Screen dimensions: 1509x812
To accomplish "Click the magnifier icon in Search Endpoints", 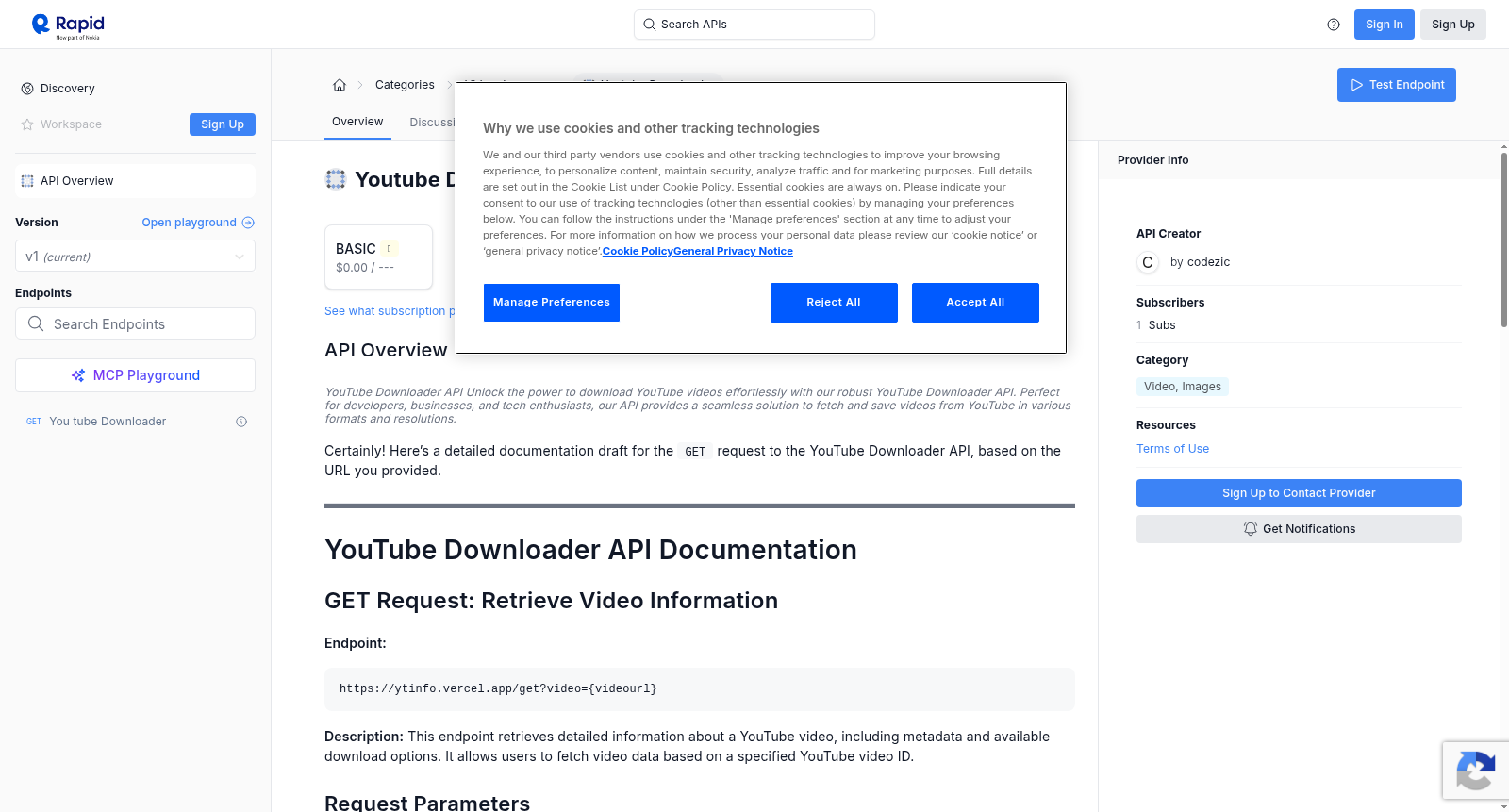I will pos(36,323).
